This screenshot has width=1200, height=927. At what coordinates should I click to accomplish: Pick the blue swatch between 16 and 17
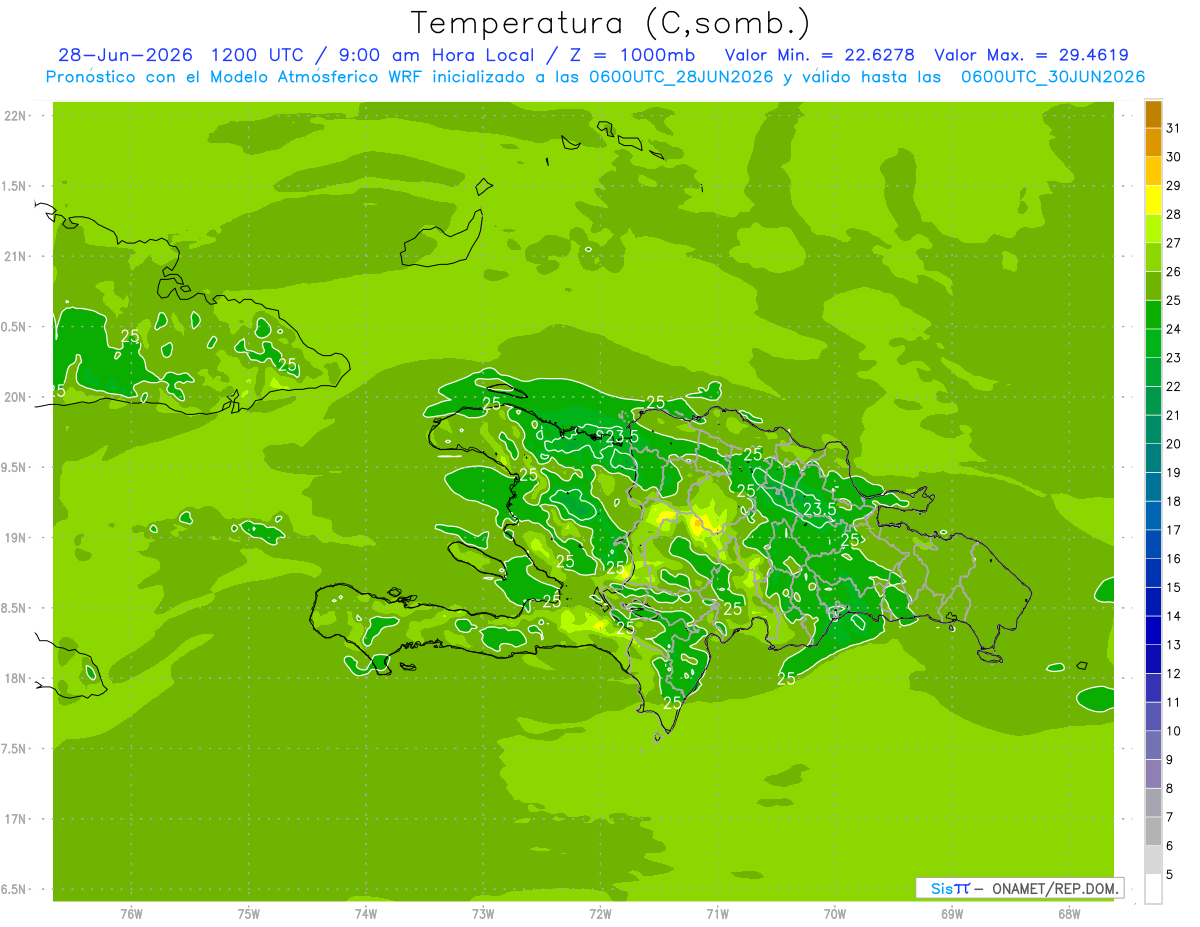pyautogui.click(x=1153, y=544)
